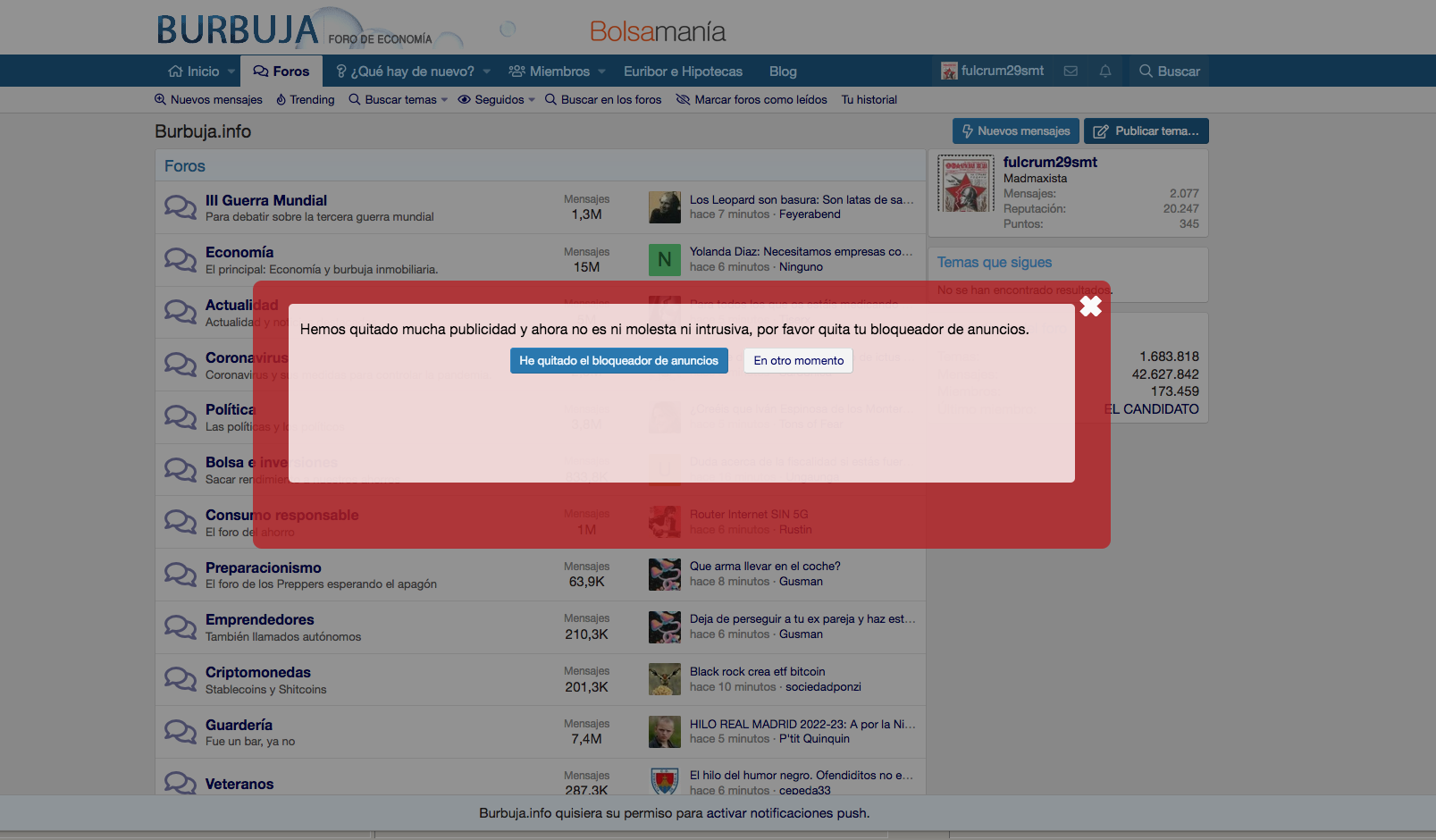1436x840 pixels.
Task: Click the Guardería forum conversation icon
Action: pyautogui.click(x=180, y=732)
